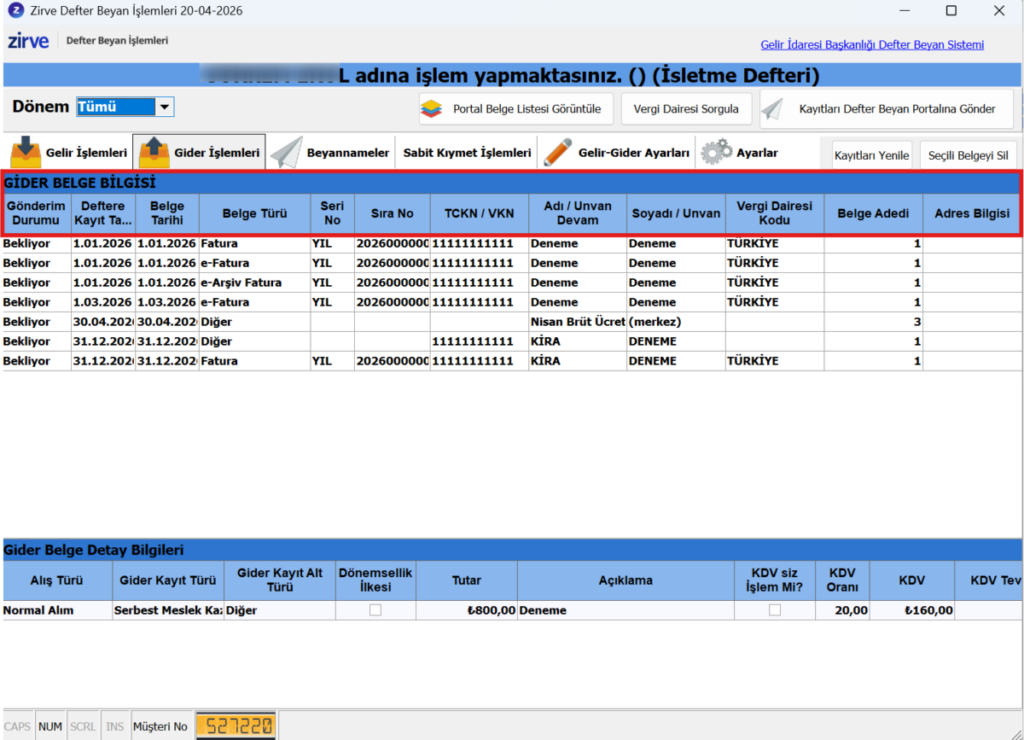Click the Serbest Meslek Gider Kayıt Türü cell
The width and height of the screenshot is (1024, 740).
point(168,610)
